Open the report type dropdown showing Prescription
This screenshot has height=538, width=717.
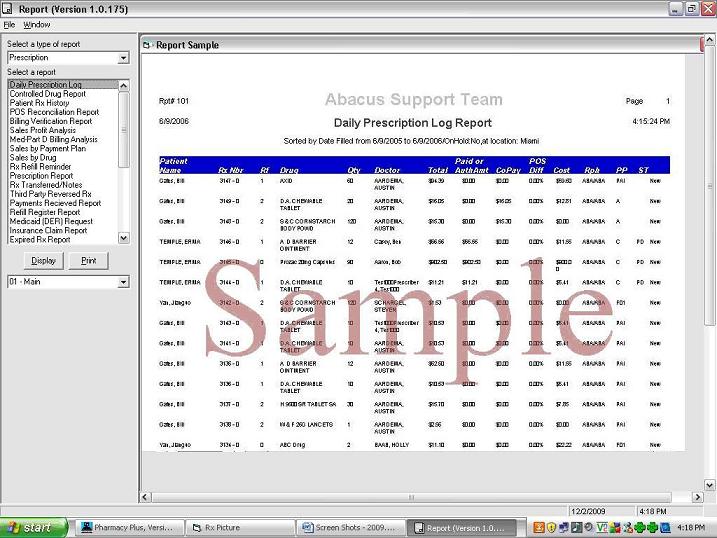click(x=123, y=58)
